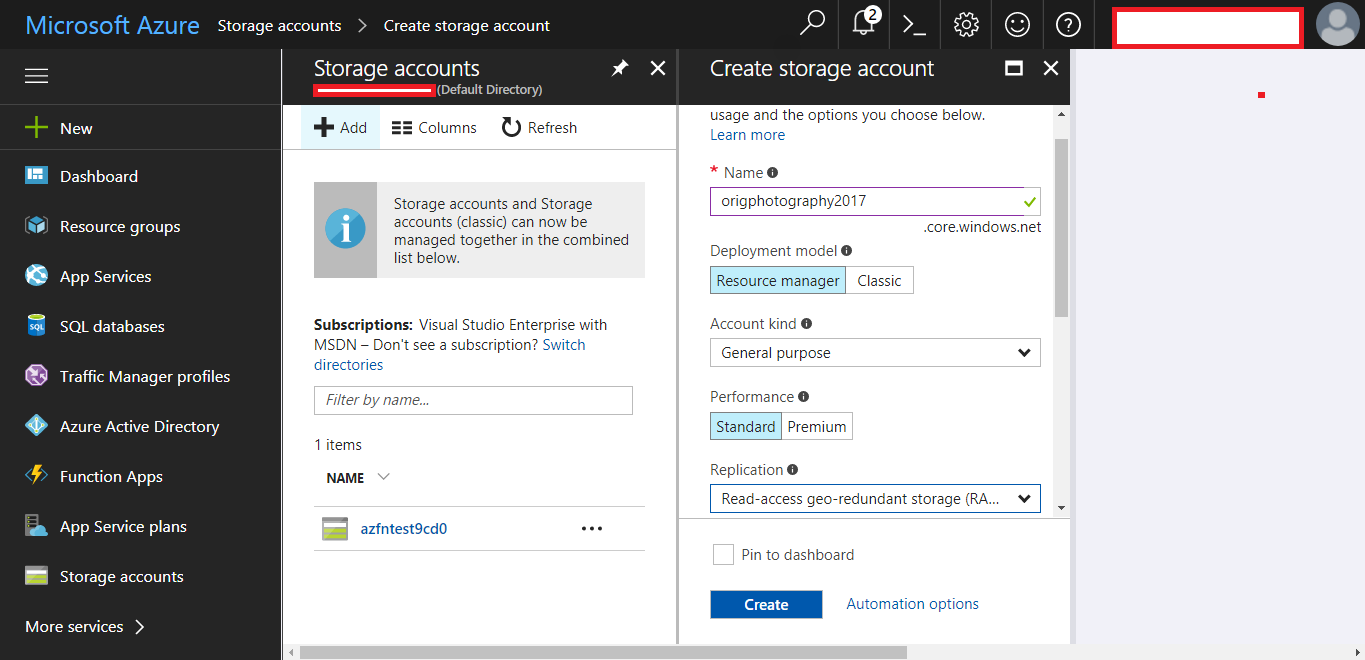
Task: Open Dashboard from sidebar menu
Action: point(99,176)
